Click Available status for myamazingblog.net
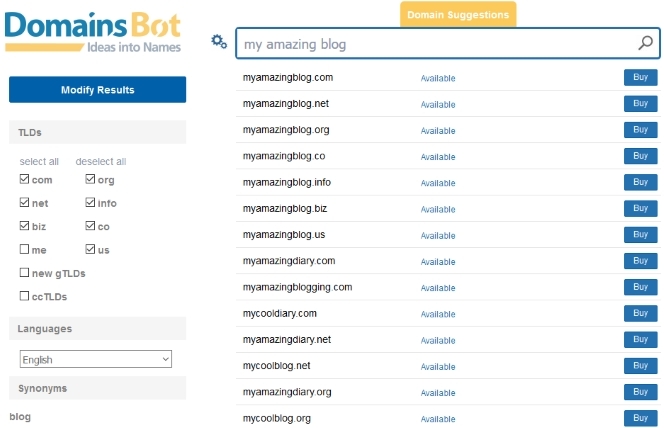 tap(438, 105)
